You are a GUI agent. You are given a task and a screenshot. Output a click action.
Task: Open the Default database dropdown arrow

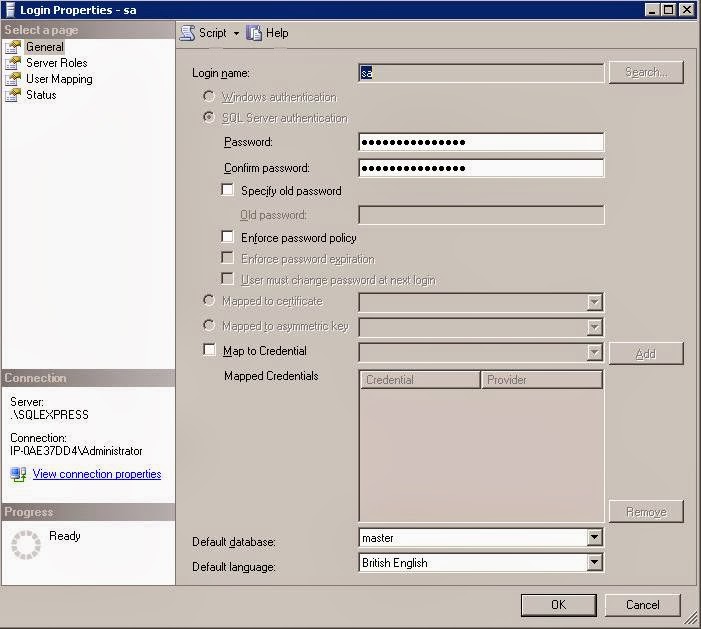[x=594, y=537]
